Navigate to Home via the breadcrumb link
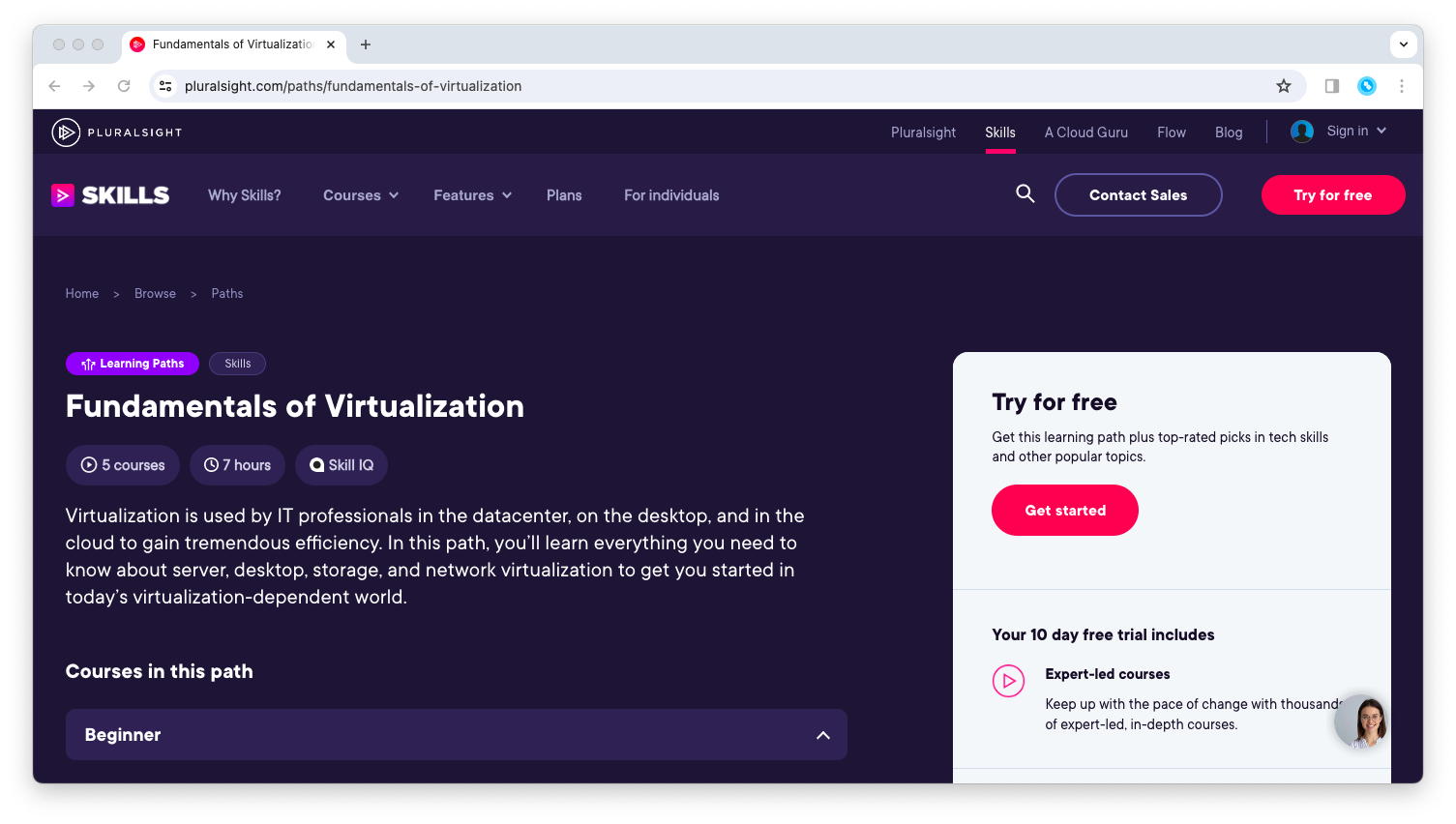The image size is (1456, 824). (81, 293)
